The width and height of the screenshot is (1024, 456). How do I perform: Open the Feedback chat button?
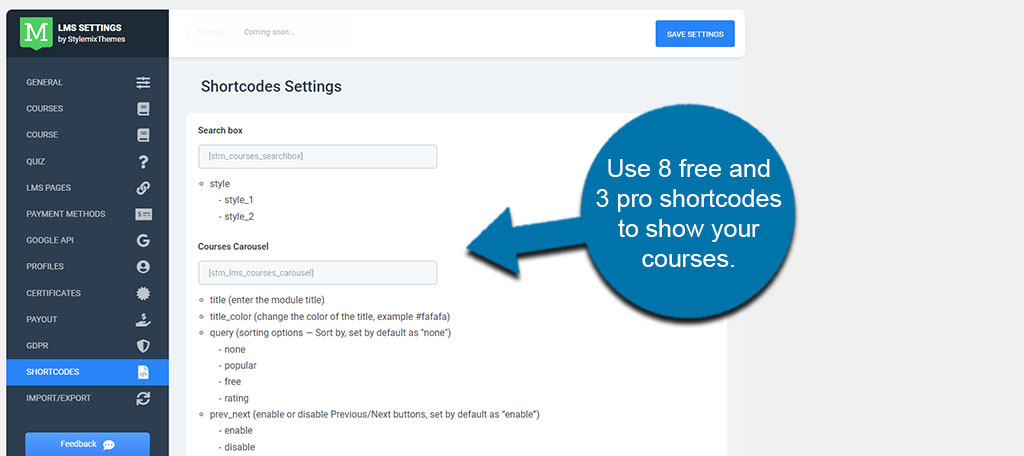click(87, 444)
